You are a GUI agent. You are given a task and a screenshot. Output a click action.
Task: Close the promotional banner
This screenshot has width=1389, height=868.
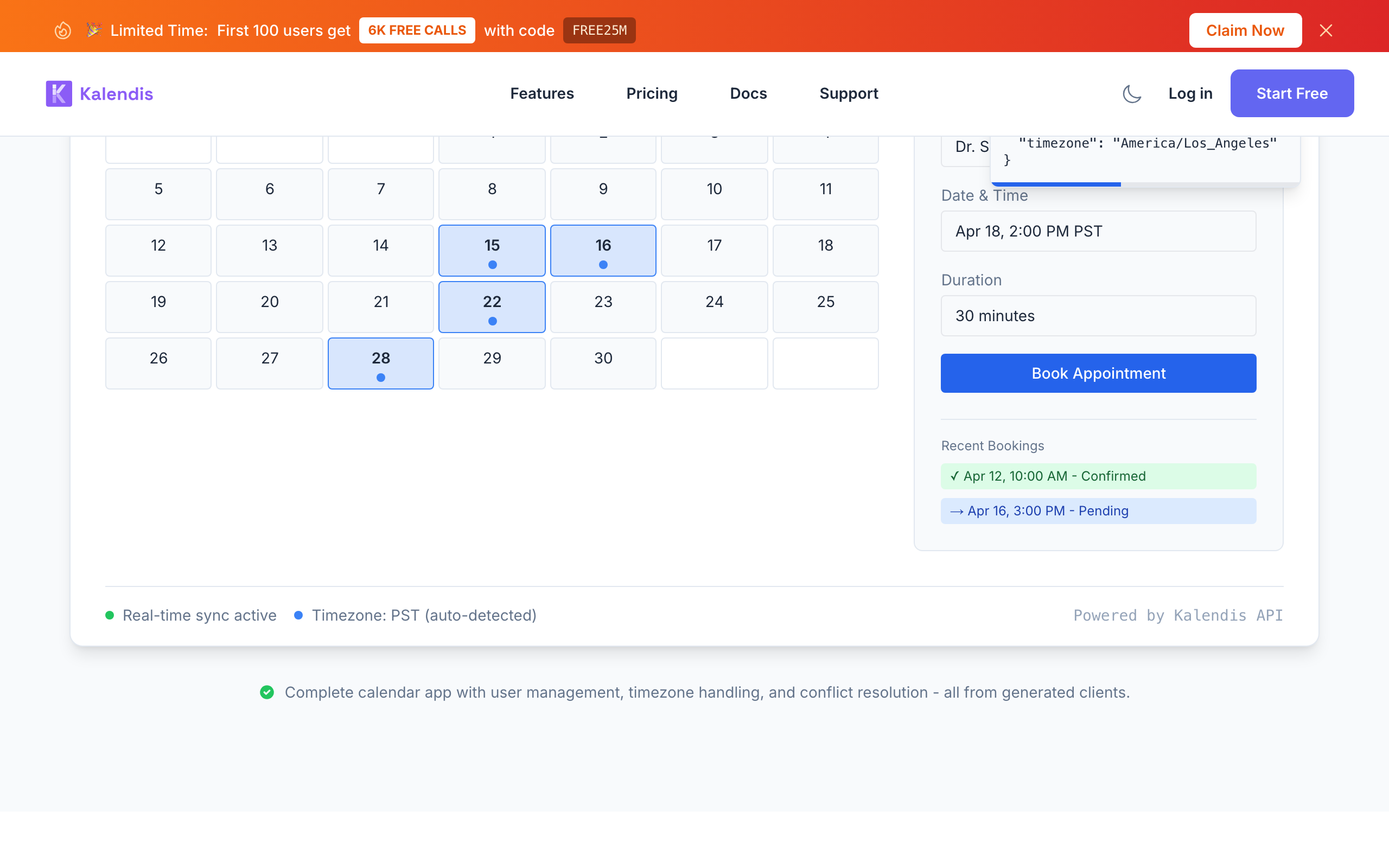(x=1326, y=30)
